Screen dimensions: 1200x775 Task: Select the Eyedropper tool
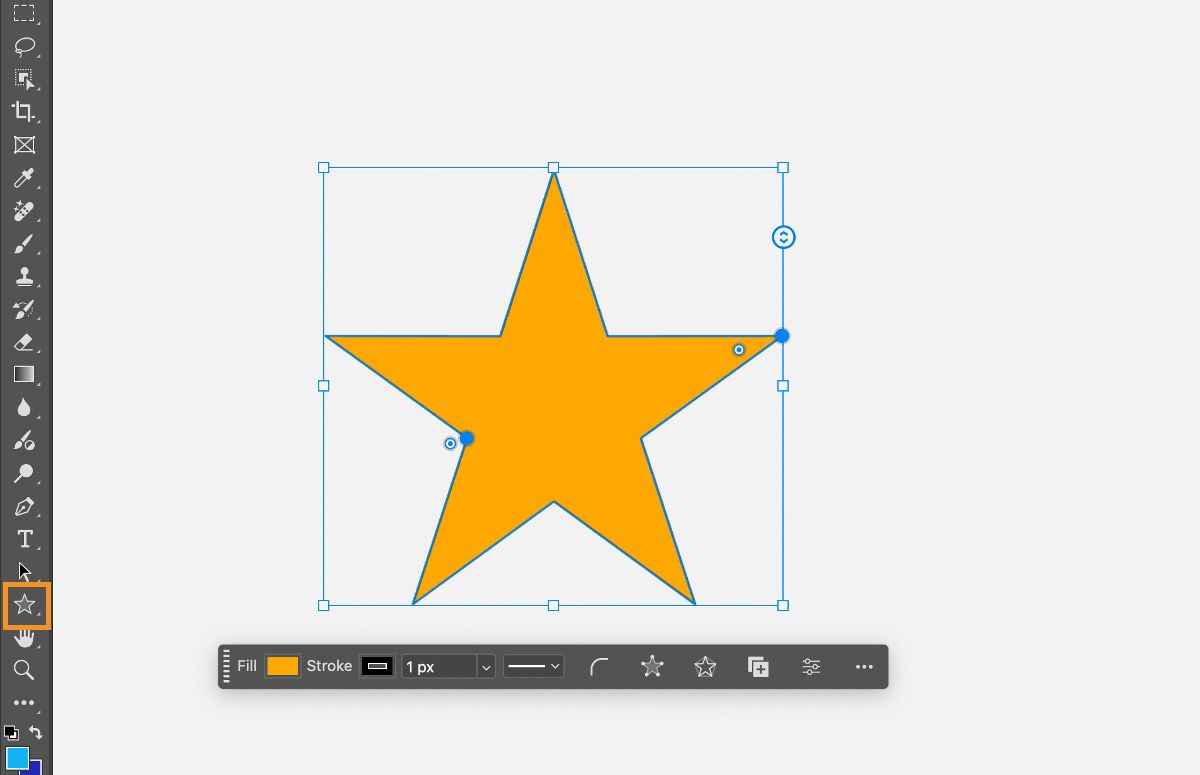coord(25,176)
